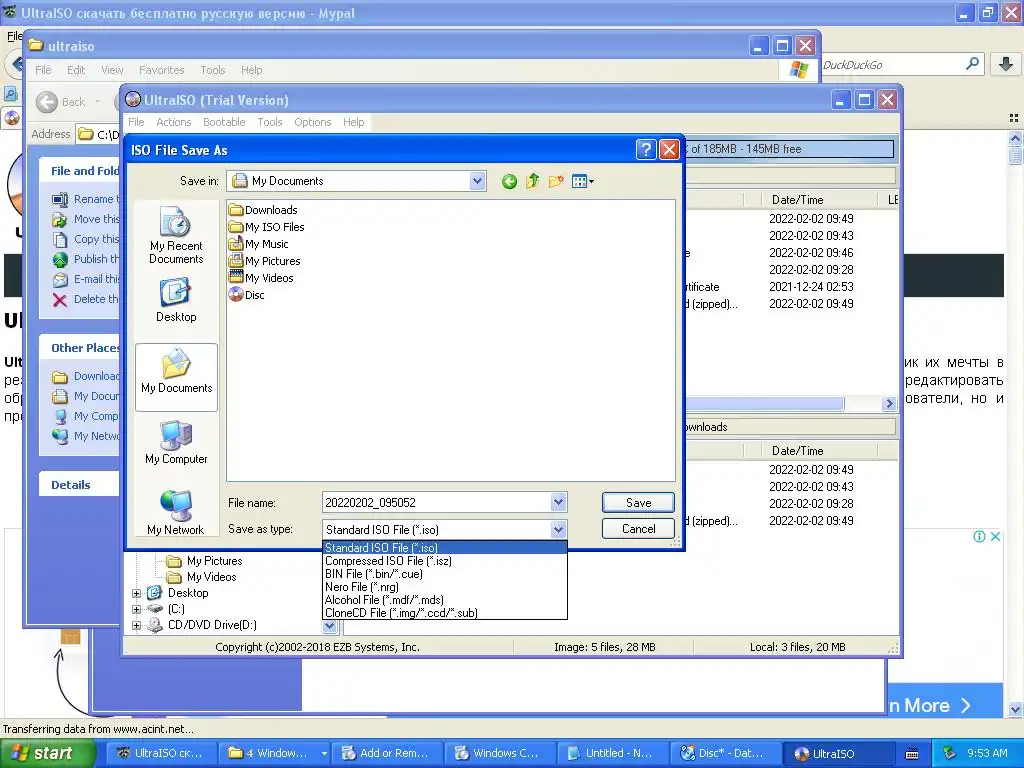Click DuckDuckGo search field in browser

[891, 65]
